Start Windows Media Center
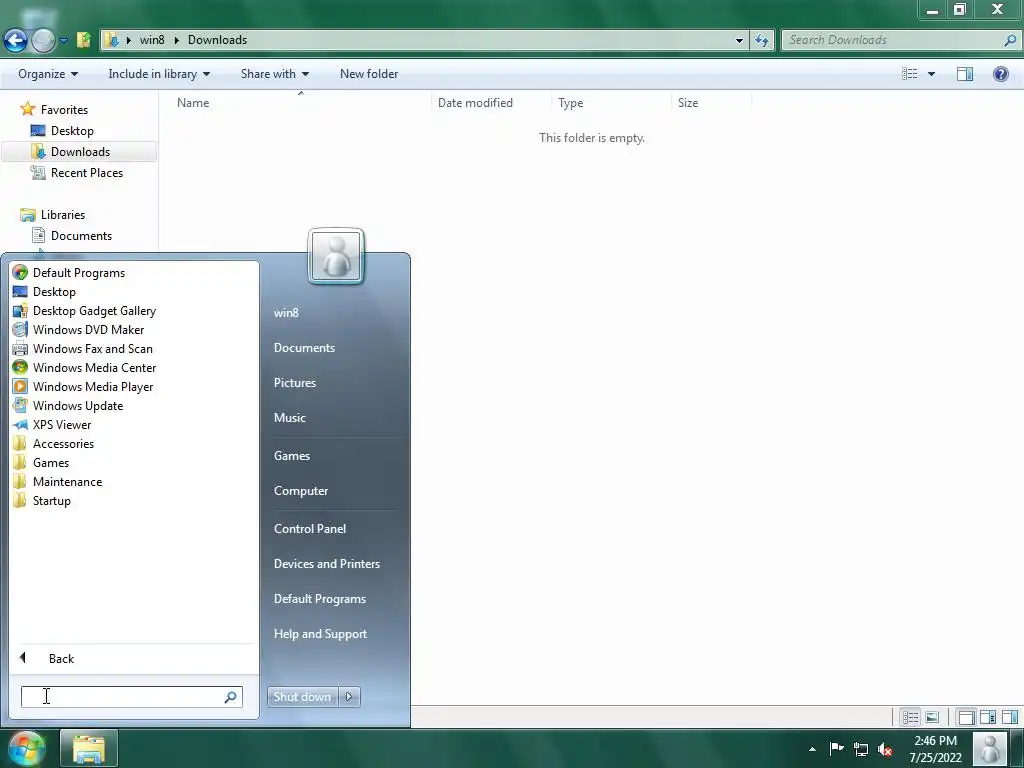Image resolution: width=1024 pixels, height=768 pixels. point(94,368)
